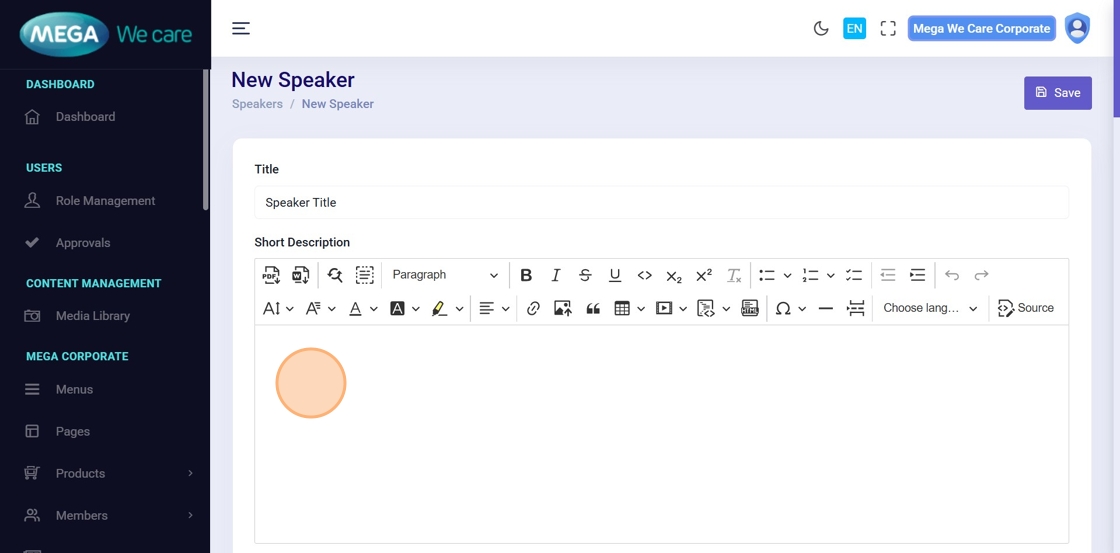Toggle dark mode with moon icon
The image size is (1120, 553).
pos(821,29)
